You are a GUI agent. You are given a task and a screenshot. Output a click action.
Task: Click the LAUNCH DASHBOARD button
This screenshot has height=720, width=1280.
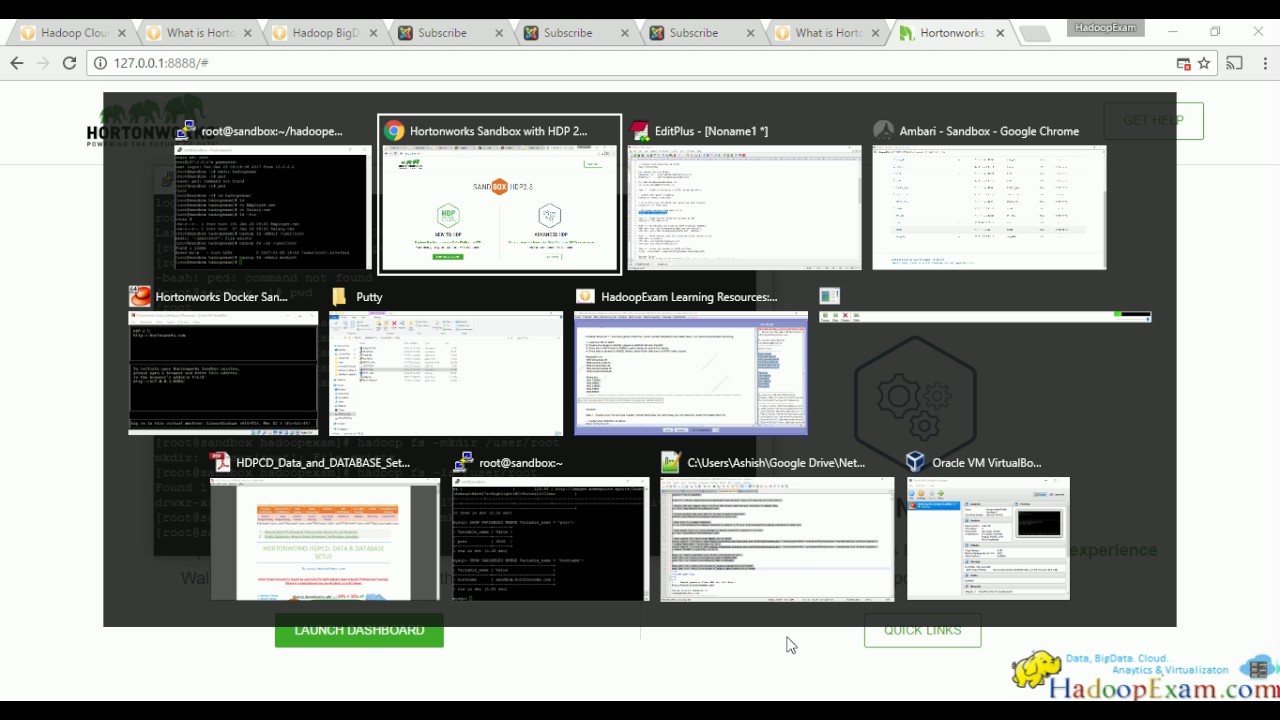click(359, 630)
